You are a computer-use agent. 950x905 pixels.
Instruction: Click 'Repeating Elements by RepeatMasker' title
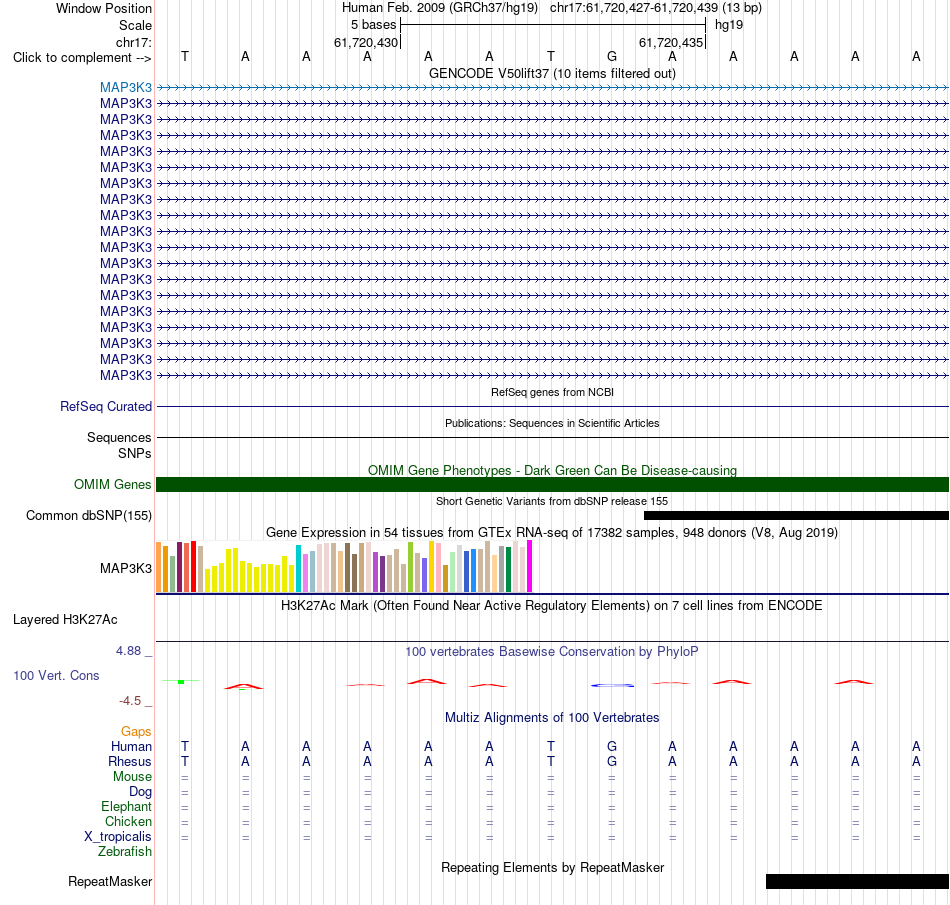(x=553, y=867)
